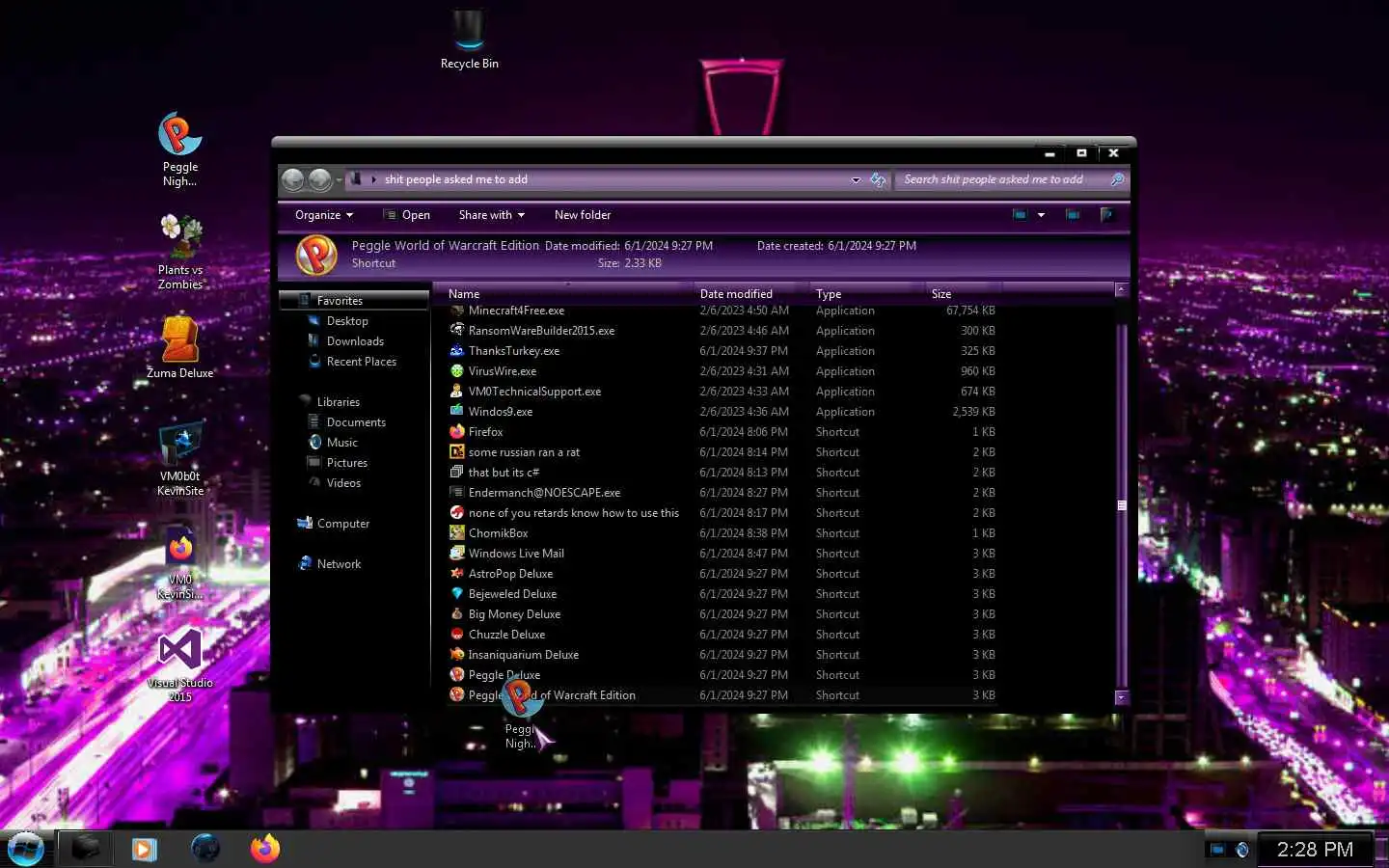Click the scroll up arrow of the file list
The height and width of the screenshot is (868, 1389).
1121,289
